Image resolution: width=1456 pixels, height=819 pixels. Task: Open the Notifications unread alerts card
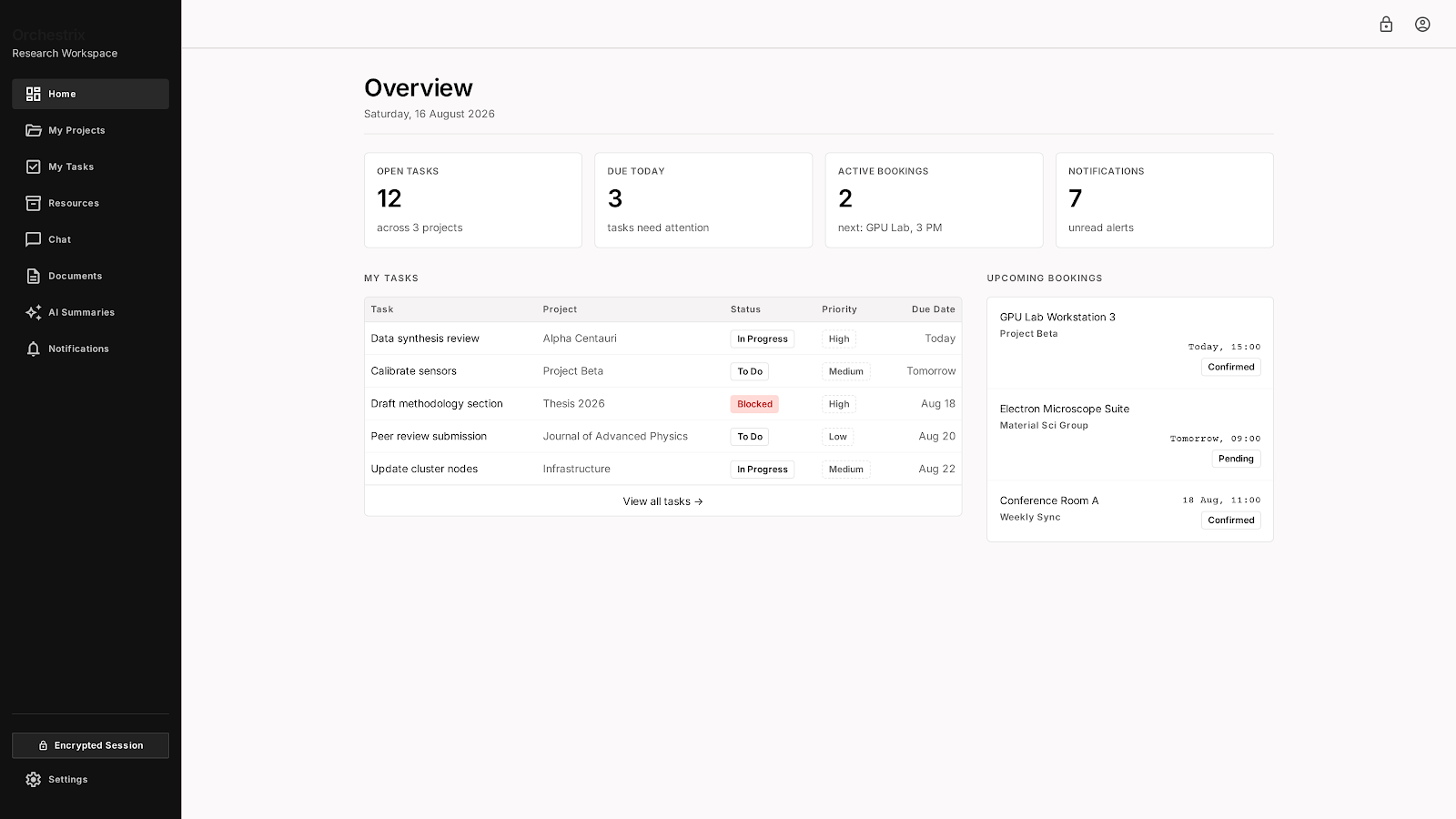point(1165,200)
